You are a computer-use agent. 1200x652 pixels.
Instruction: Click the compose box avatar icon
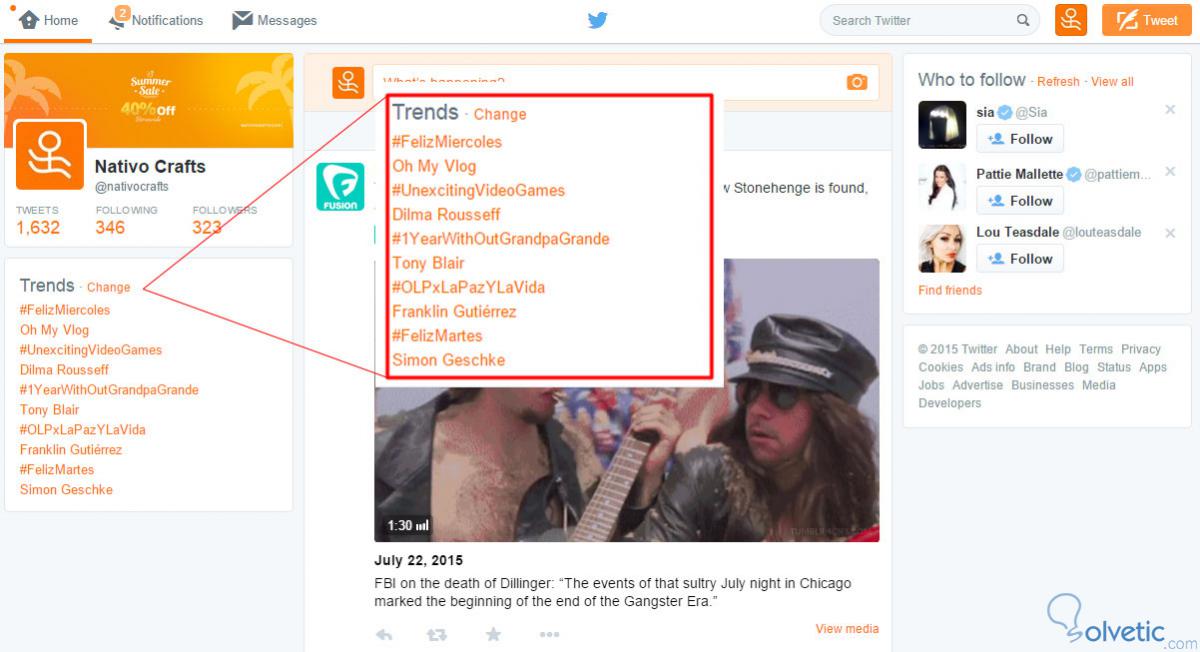coord(348,82)
